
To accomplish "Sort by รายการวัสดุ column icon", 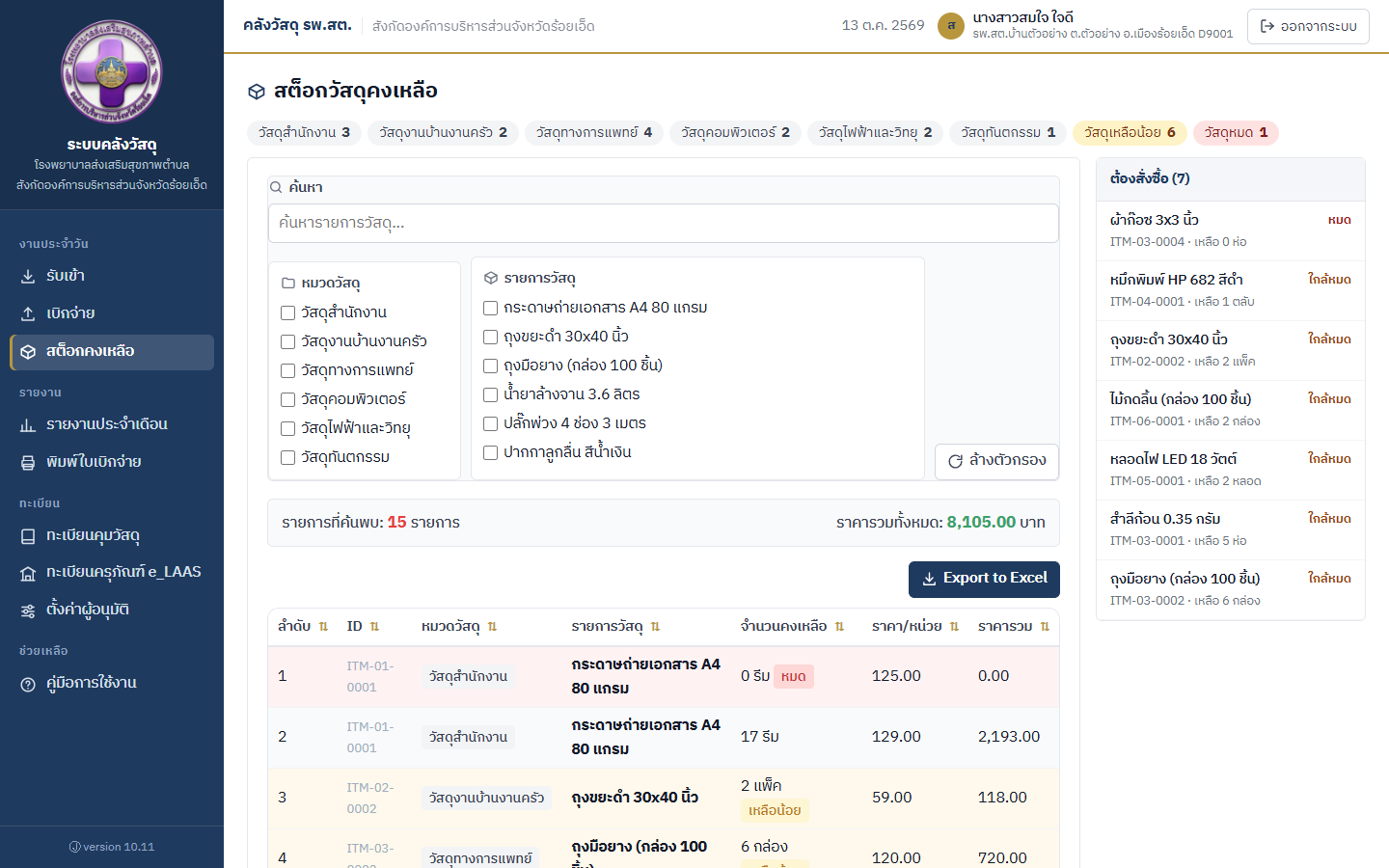I will 655,627.
